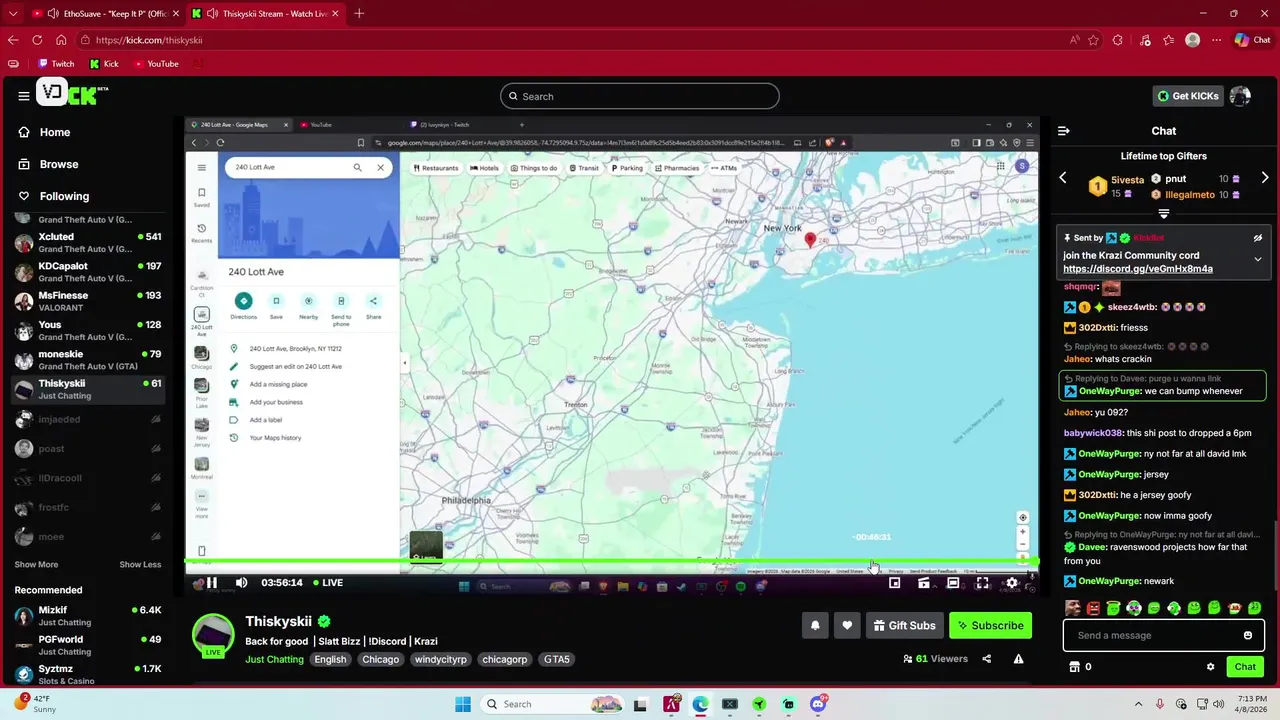1280x720 pixels.
Task: Open the Windows Start menu
Action: coord(462,704)
